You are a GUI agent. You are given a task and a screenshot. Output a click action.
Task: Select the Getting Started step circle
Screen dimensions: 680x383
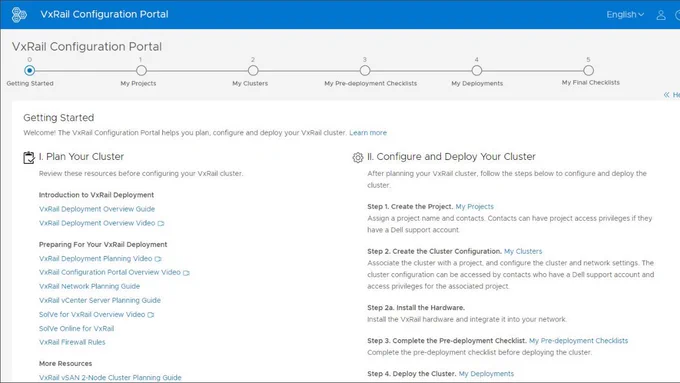[x=29, y=70]
